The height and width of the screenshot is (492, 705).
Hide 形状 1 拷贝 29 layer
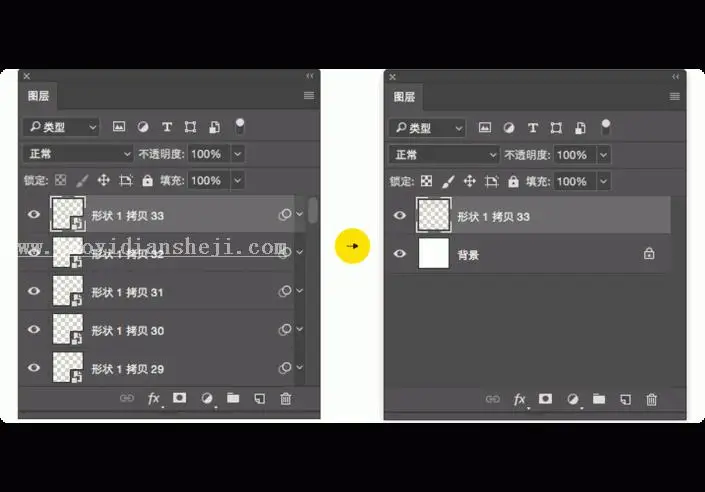pyautogui.click(x=34, y=368)
